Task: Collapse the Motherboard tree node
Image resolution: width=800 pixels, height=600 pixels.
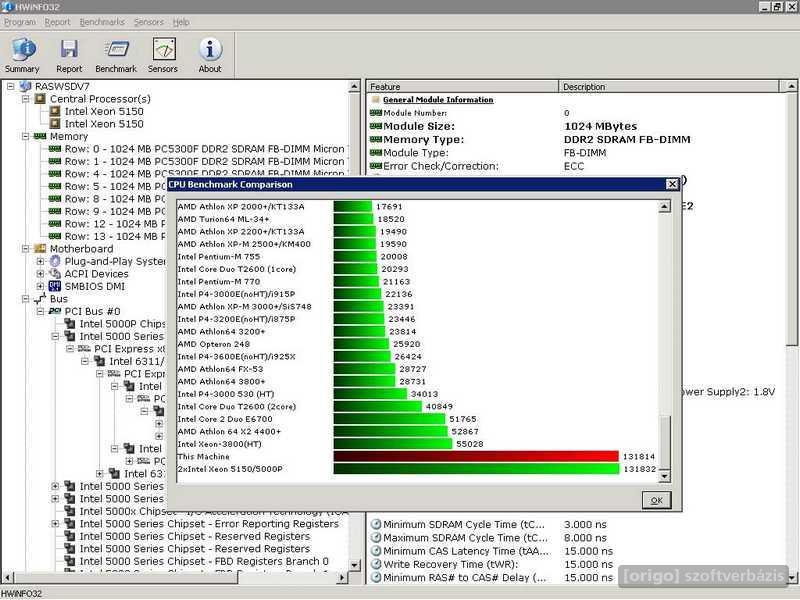Action: [x=26, y=248]
